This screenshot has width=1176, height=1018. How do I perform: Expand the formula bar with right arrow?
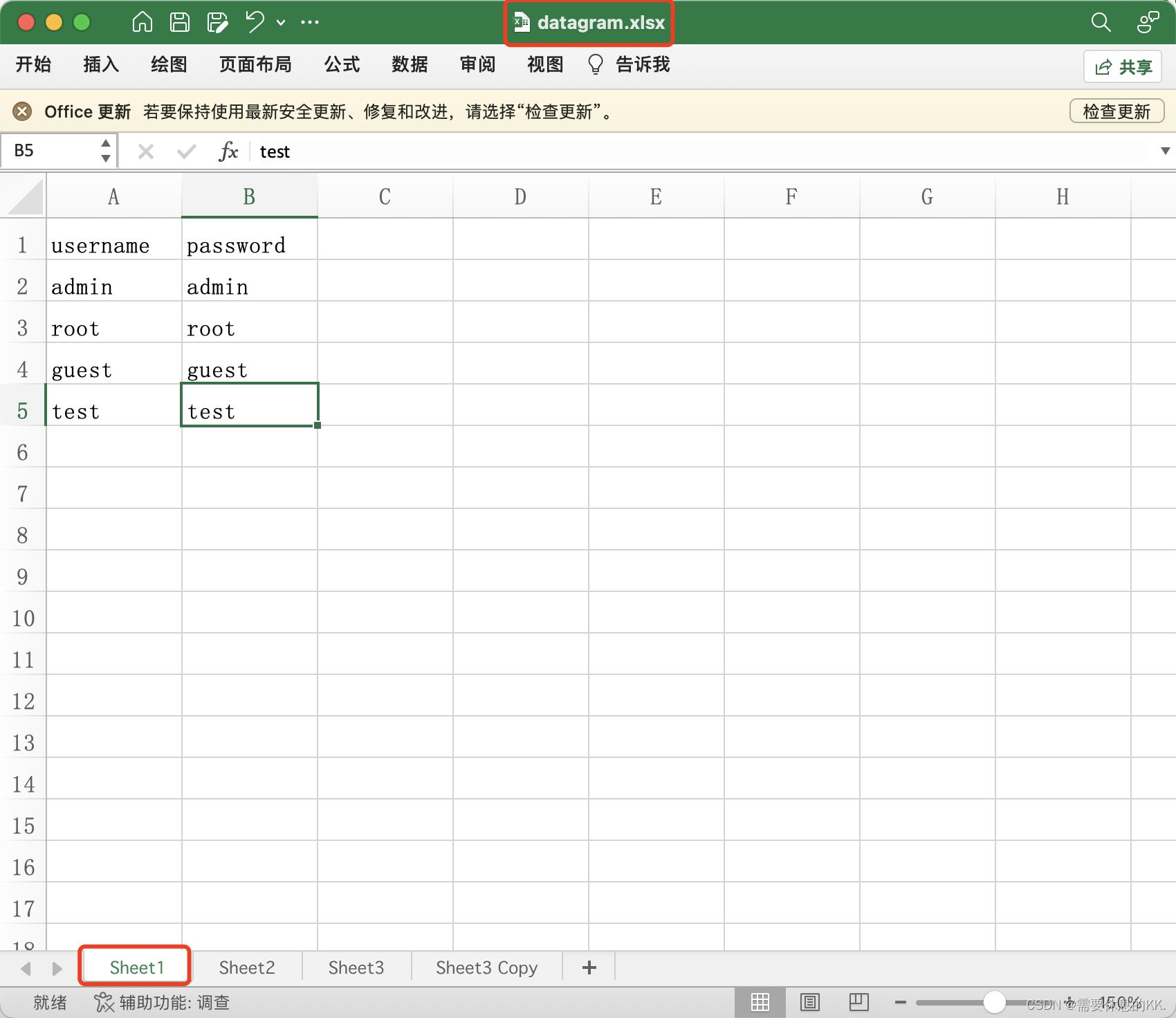point(1165,151)
